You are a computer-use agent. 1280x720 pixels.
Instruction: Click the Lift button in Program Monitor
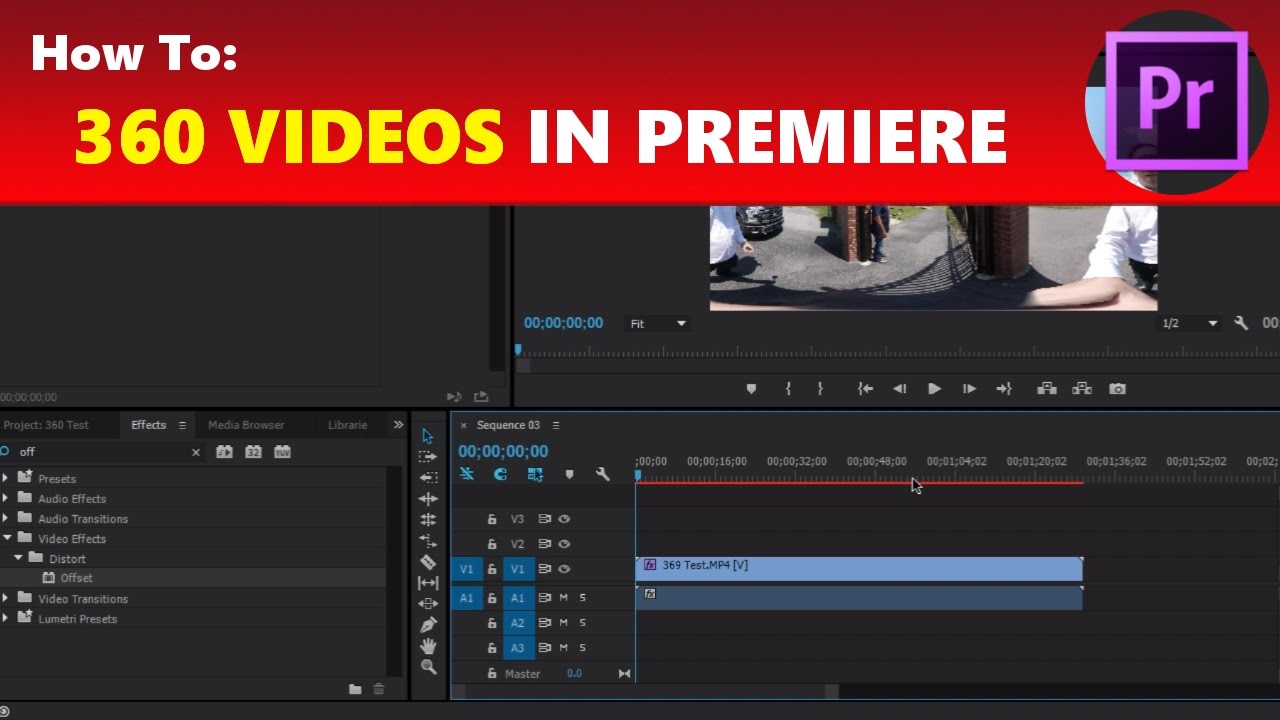point(1047,389)
